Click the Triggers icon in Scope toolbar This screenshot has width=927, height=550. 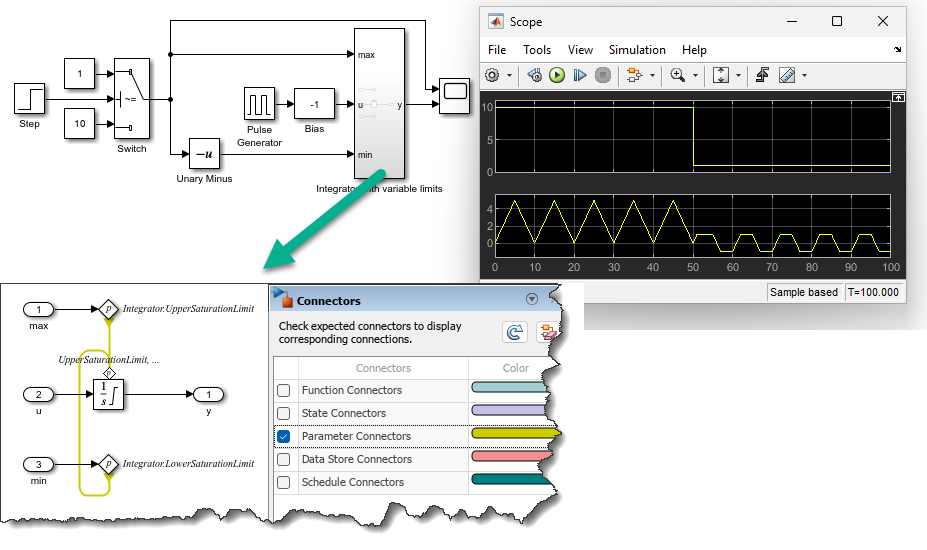pos(762,75)
